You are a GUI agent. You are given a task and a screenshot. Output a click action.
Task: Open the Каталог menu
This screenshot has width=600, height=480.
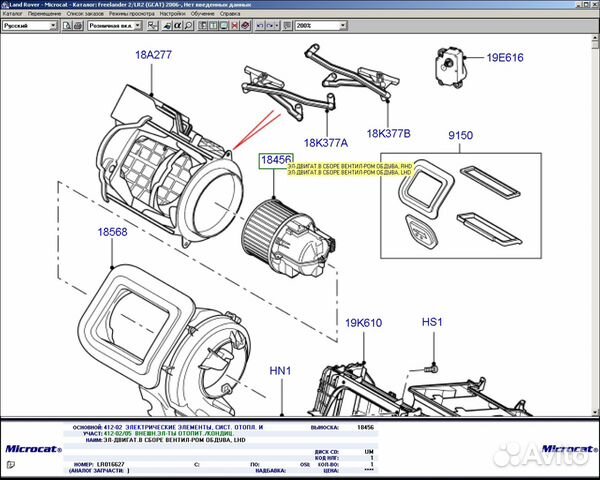(12, 13)
